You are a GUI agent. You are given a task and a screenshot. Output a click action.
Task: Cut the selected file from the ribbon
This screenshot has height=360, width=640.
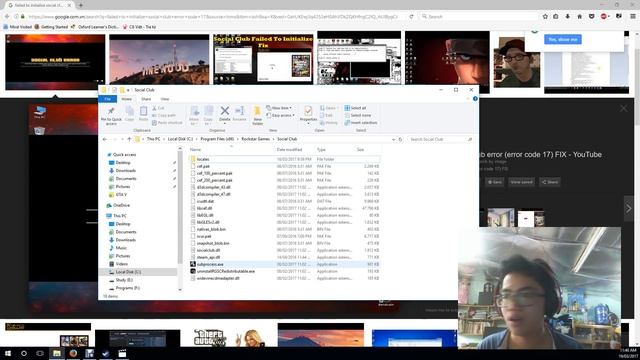coord(158,108)
